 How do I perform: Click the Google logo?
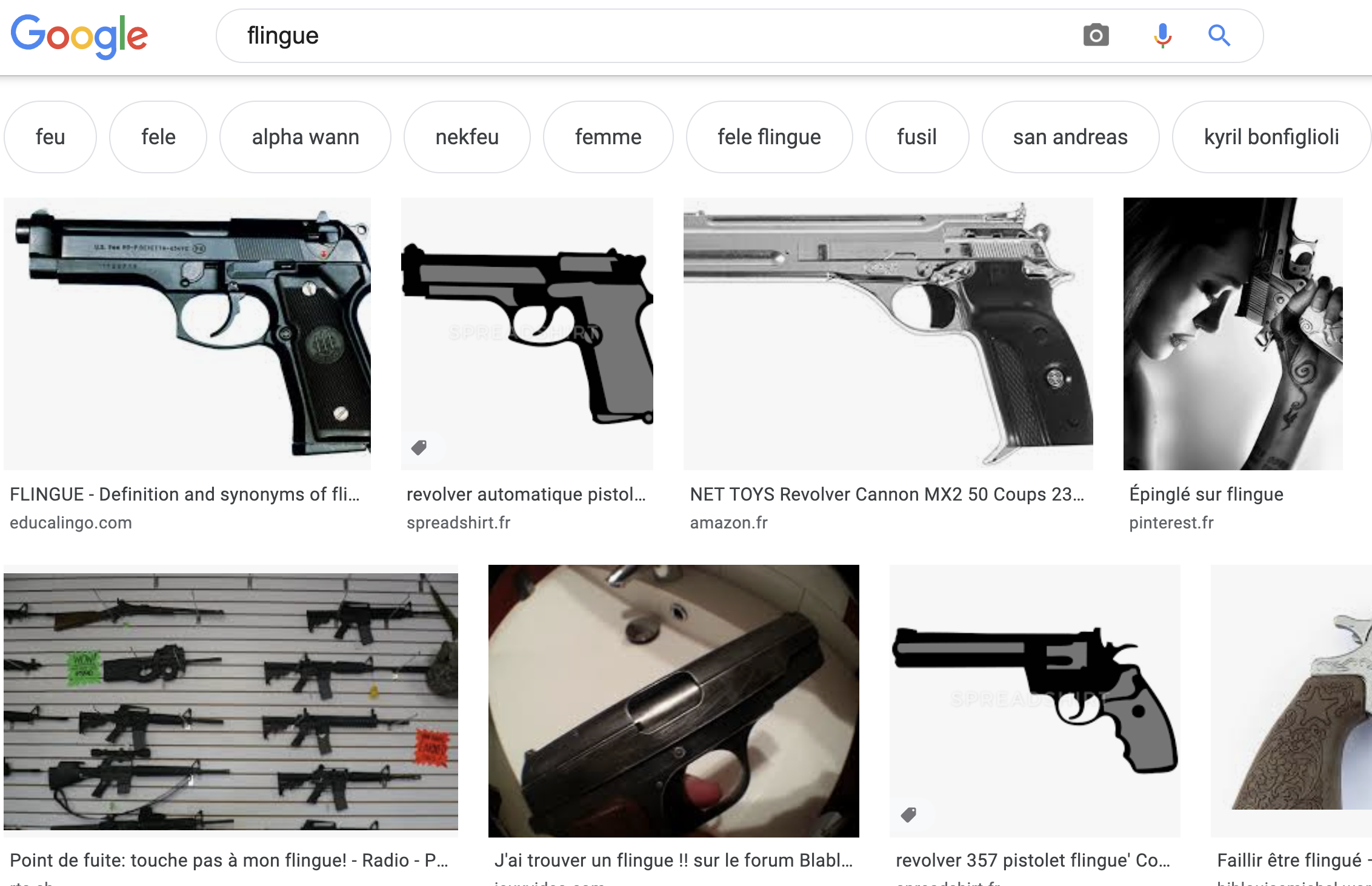pyautogui.click(x=79, y=36)
